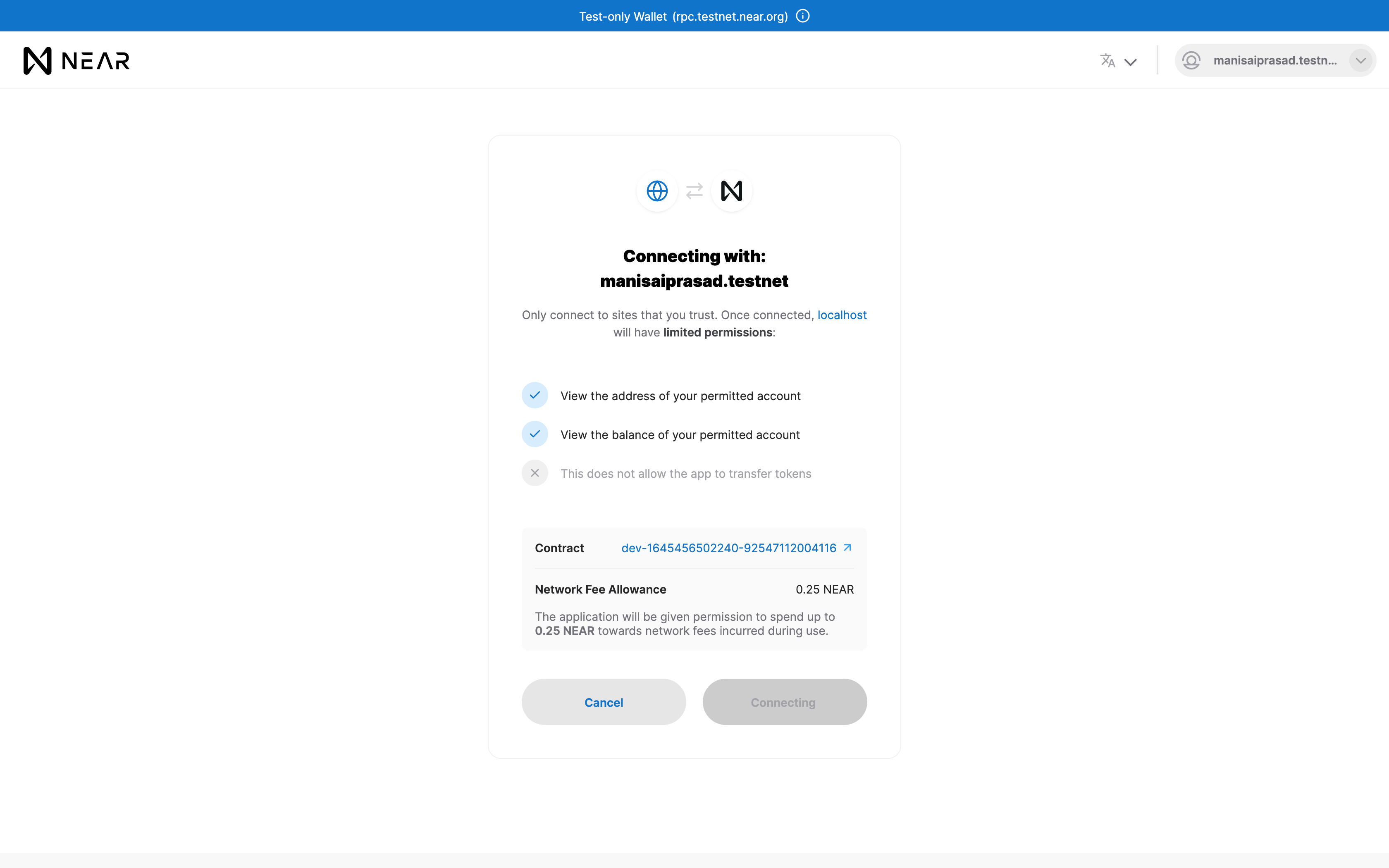Click the Connecting button
Viewport: 1389px width, 868px height.
784,702
